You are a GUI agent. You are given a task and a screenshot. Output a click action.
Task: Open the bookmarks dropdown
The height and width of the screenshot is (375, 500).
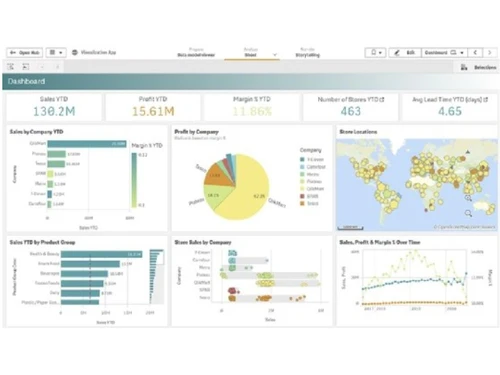[x=376, y=53]
